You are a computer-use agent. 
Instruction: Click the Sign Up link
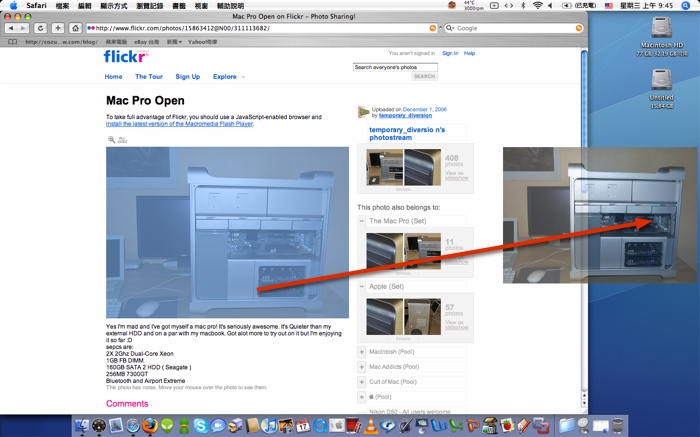point(188,77)
